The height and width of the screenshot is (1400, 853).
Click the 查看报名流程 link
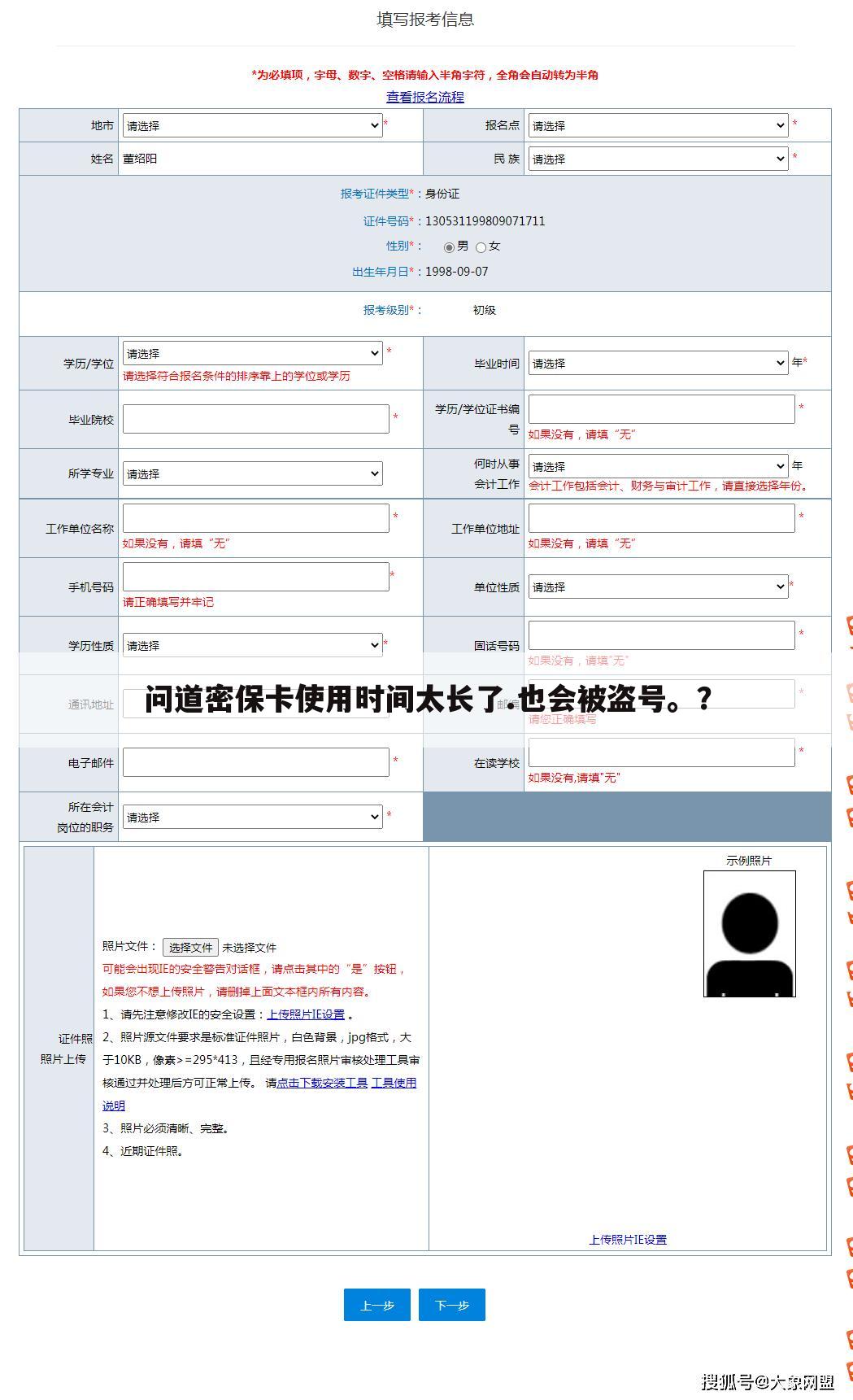click(x=425, y=97)
